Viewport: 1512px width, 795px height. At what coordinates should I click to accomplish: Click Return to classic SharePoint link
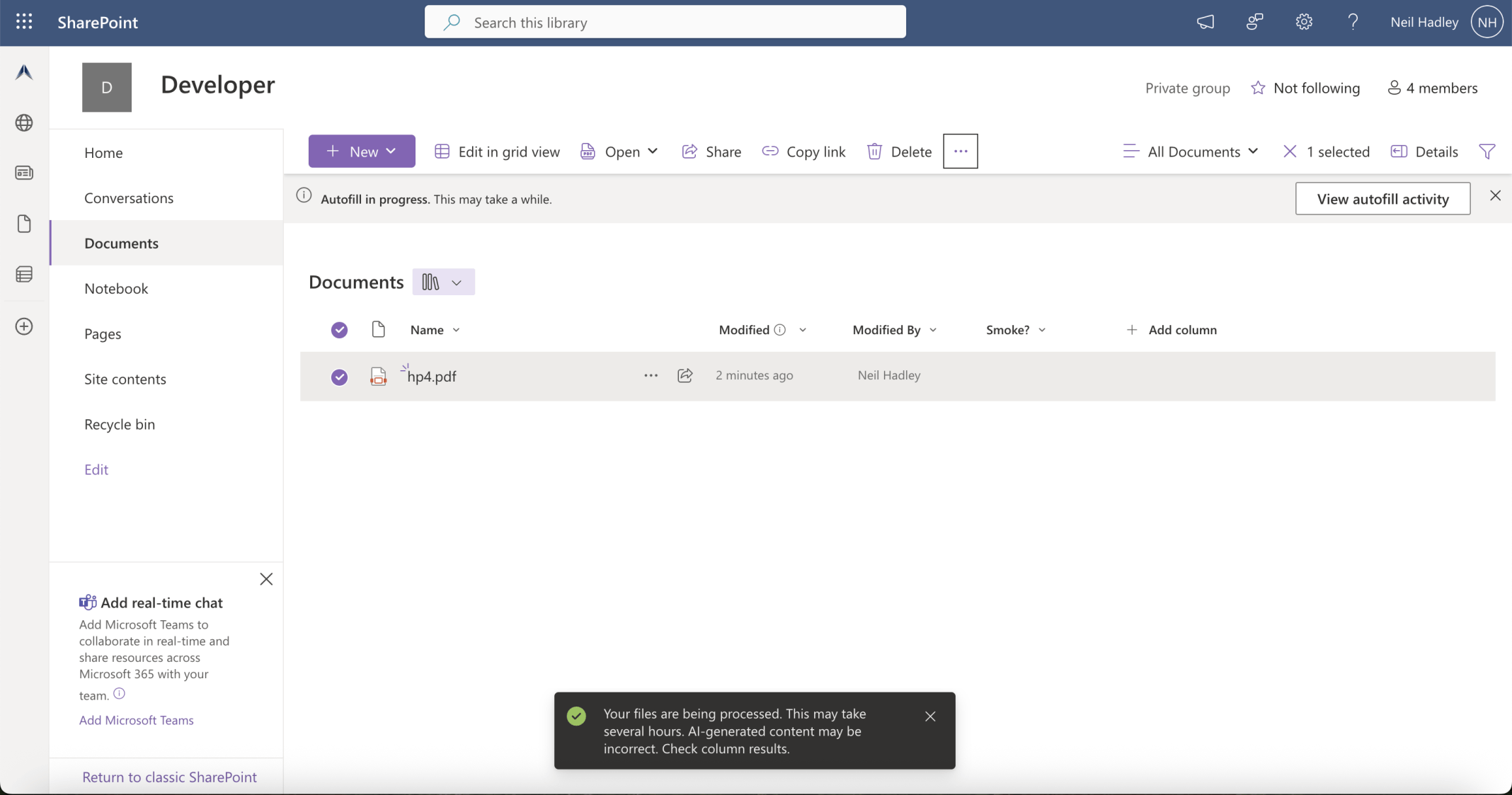[169, 777]
